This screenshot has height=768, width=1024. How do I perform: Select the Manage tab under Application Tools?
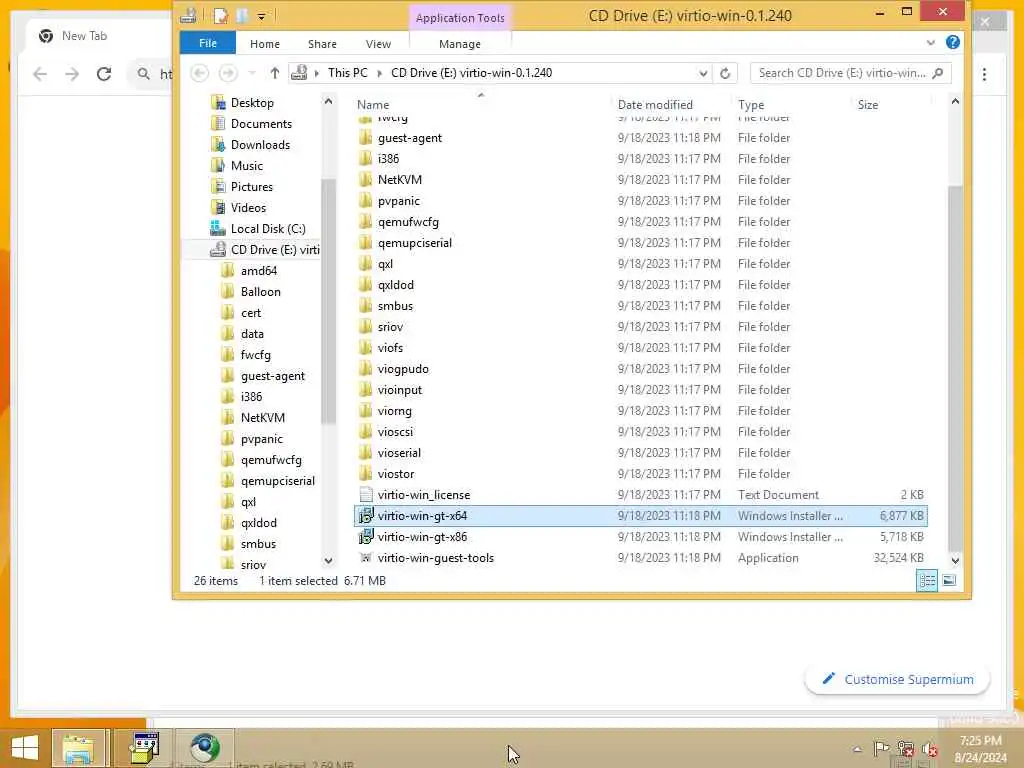[x=460, y=44]
